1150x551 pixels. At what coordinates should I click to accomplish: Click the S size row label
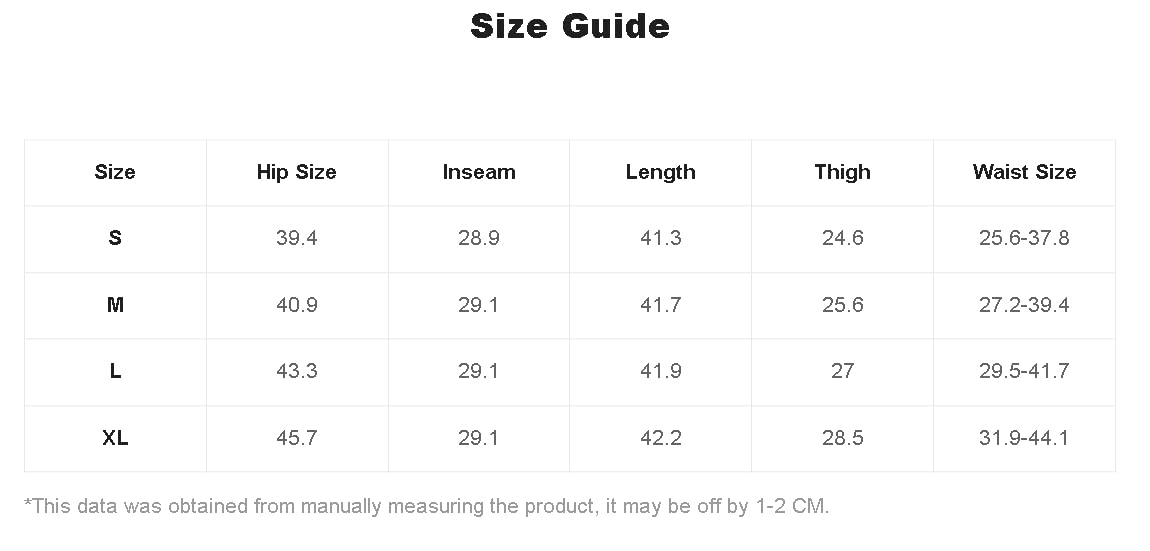coord(115,238)
